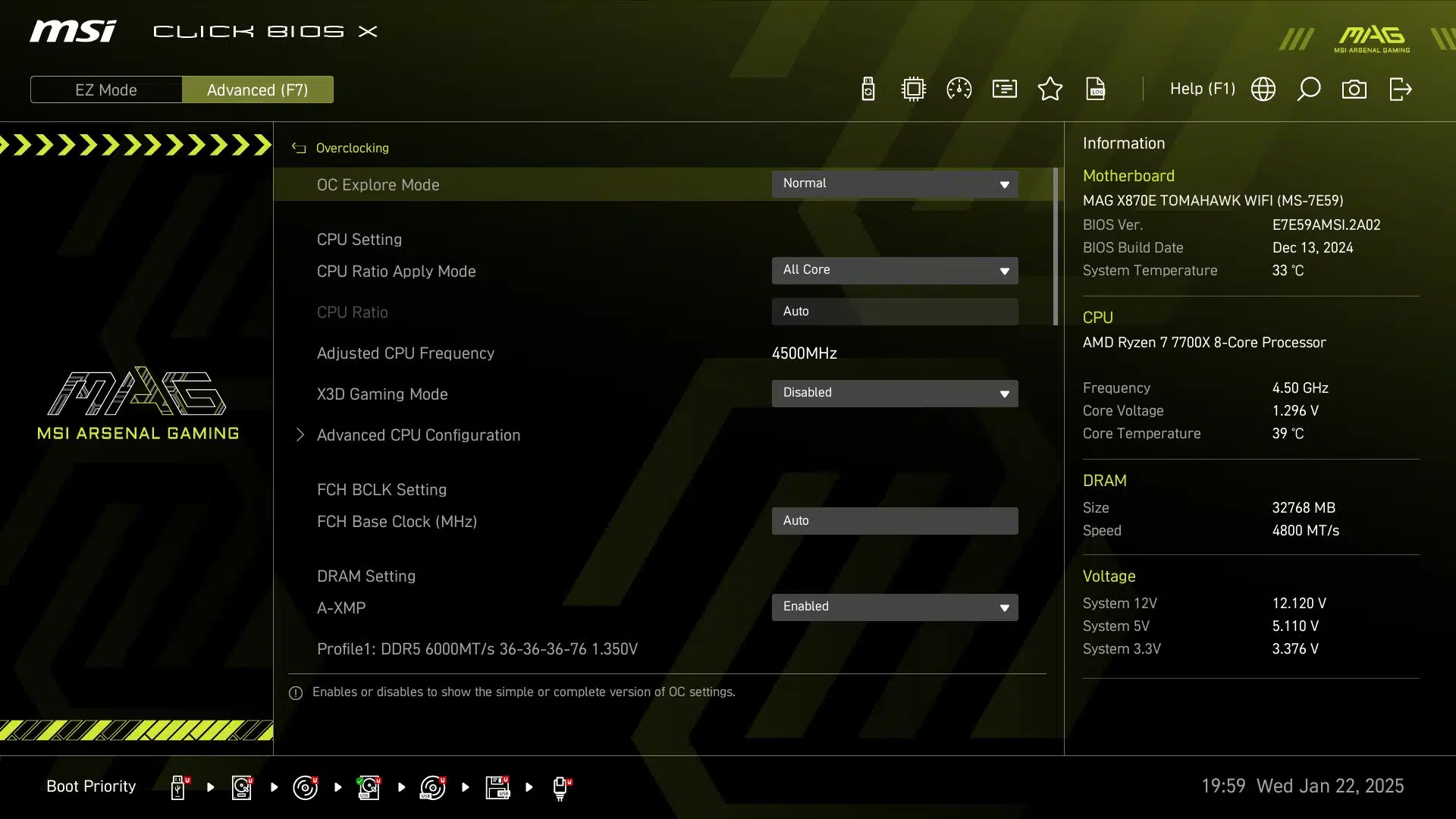
Task: Click the Profile1 DDR5 6000MT/s text
Action: coord(477,649)
